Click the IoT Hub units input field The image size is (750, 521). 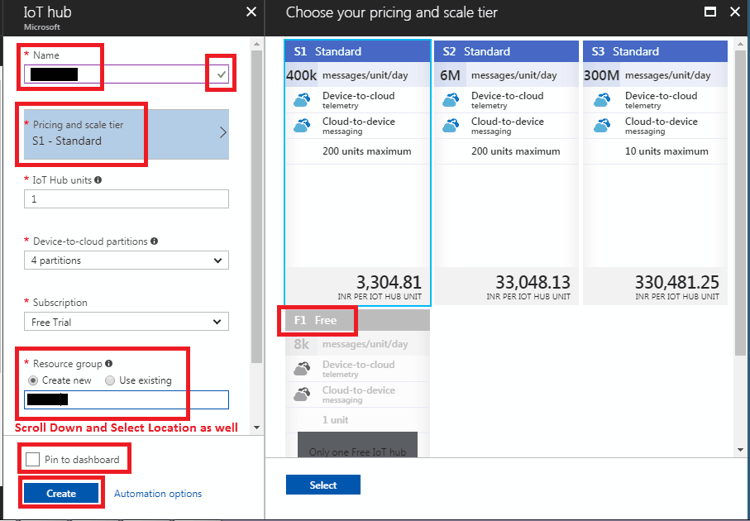[126, 199]
